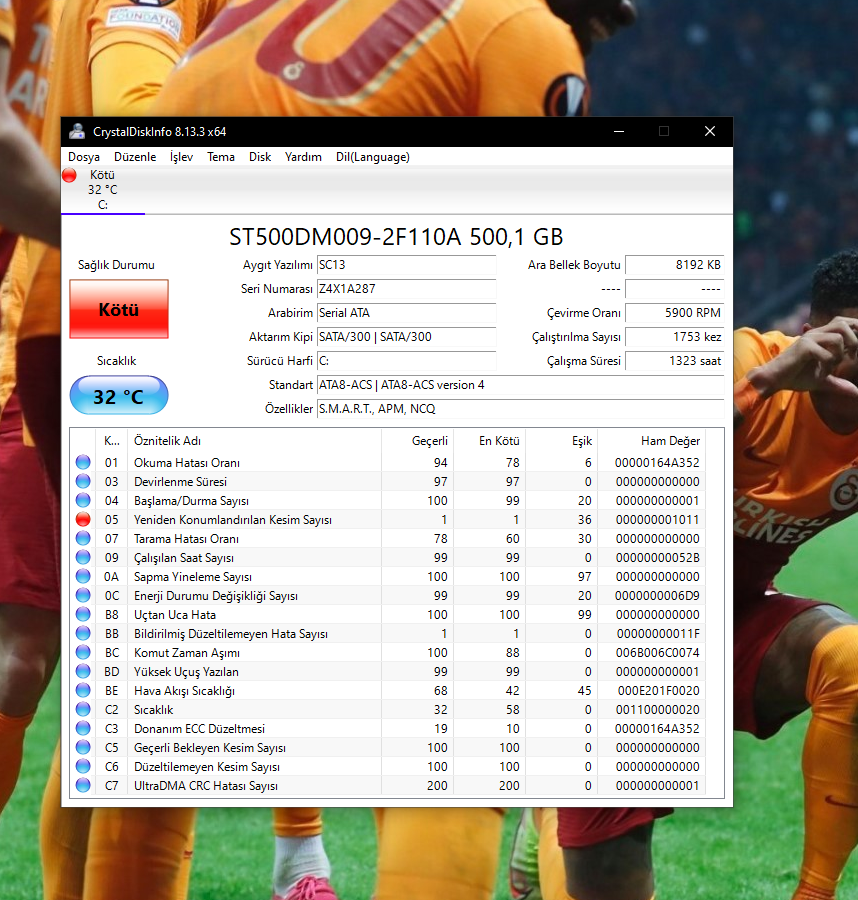Open the Yardım menu
The height and width of the screenshot is (900, 858).
(303, 157)
